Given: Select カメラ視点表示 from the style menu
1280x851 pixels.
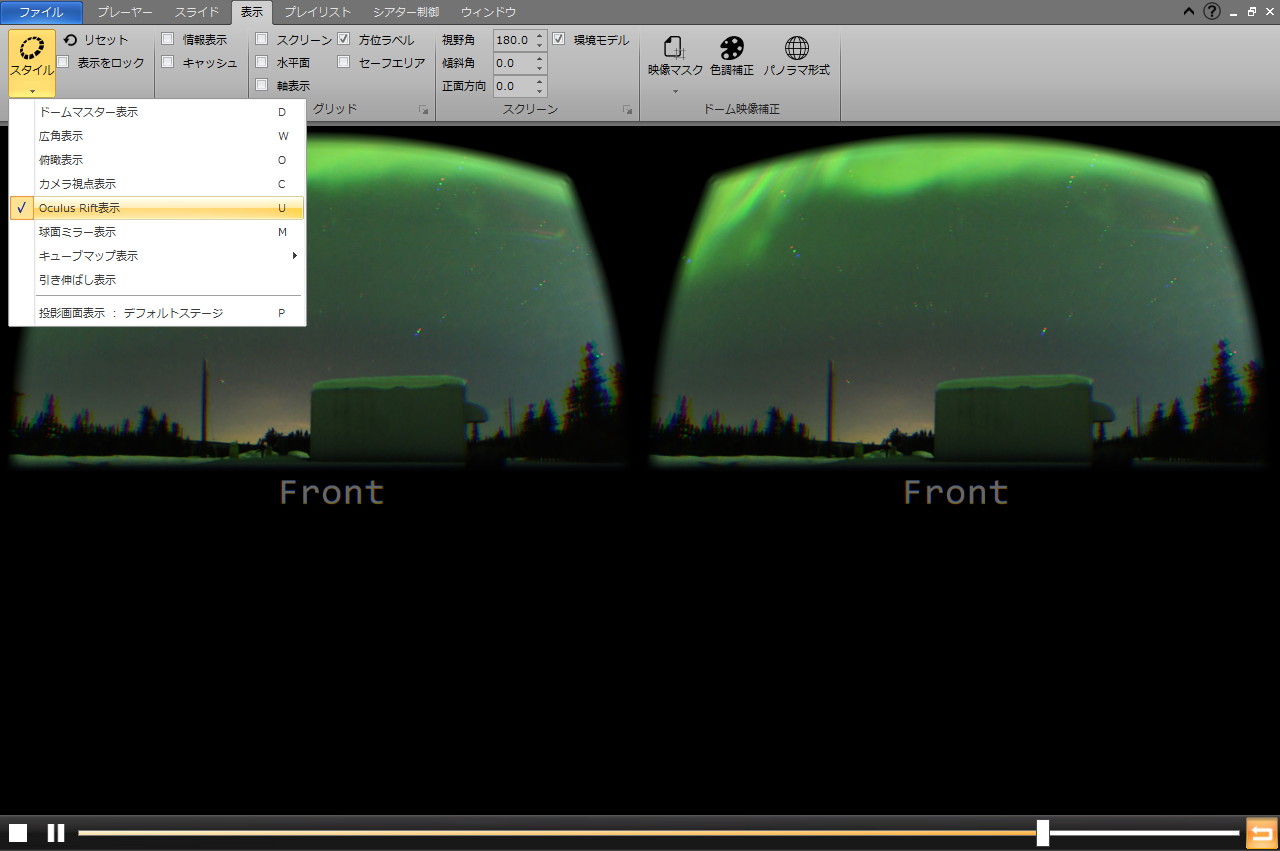Looking at the screenshot, I should tap(157, 184).
